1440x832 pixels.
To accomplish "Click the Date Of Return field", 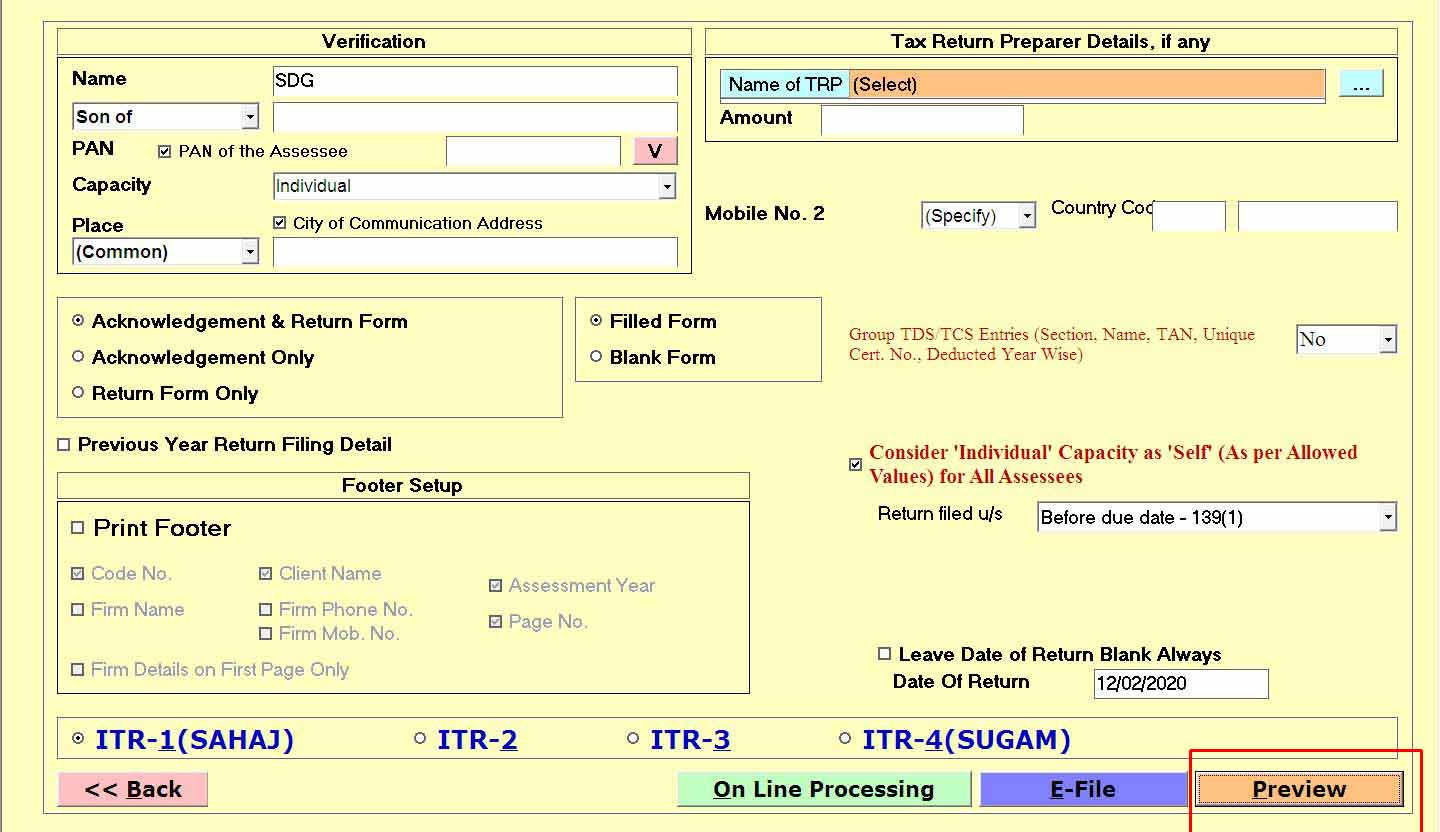I will 1180,684.
